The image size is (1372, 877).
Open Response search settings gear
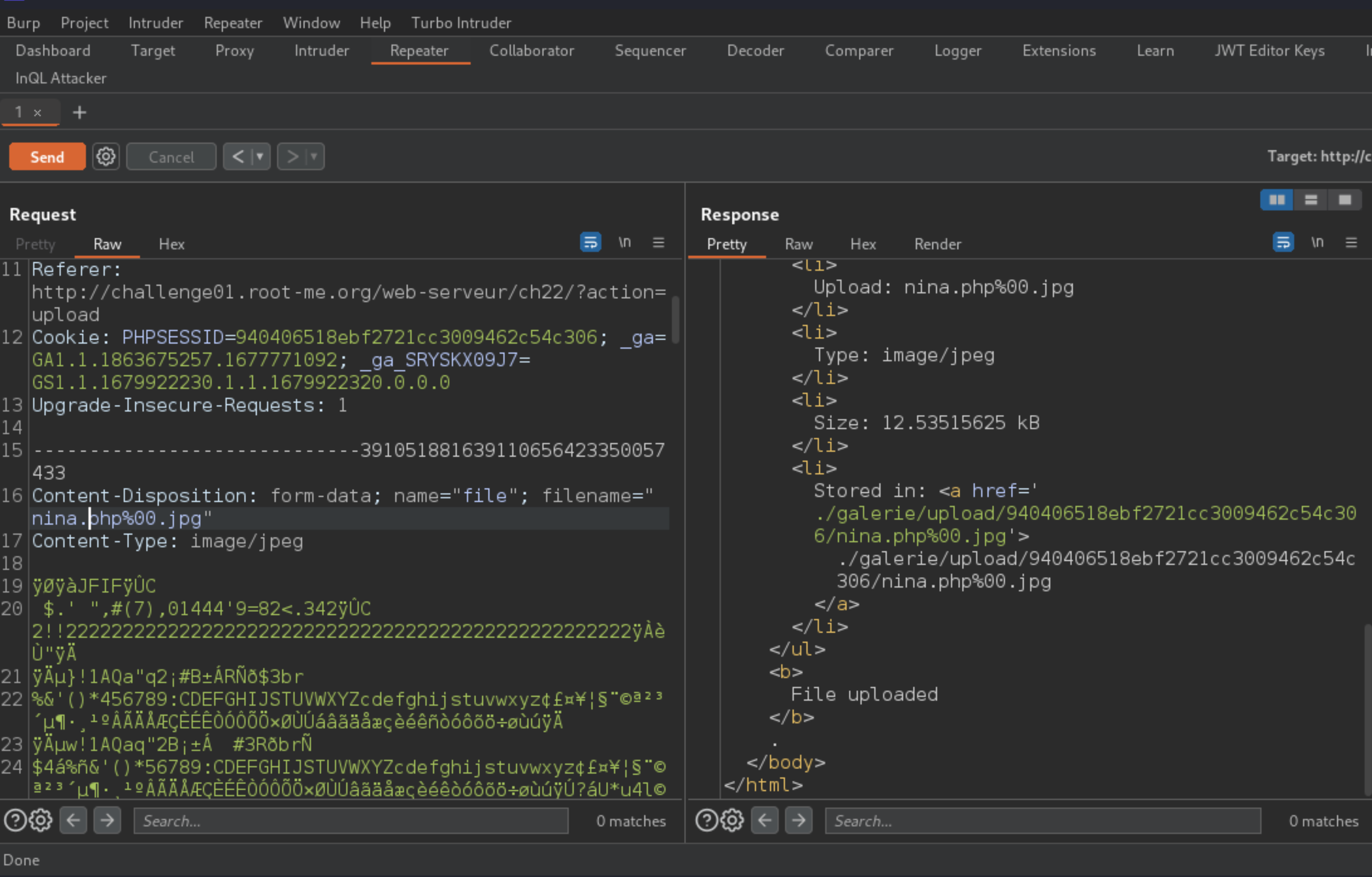point(732,821)
